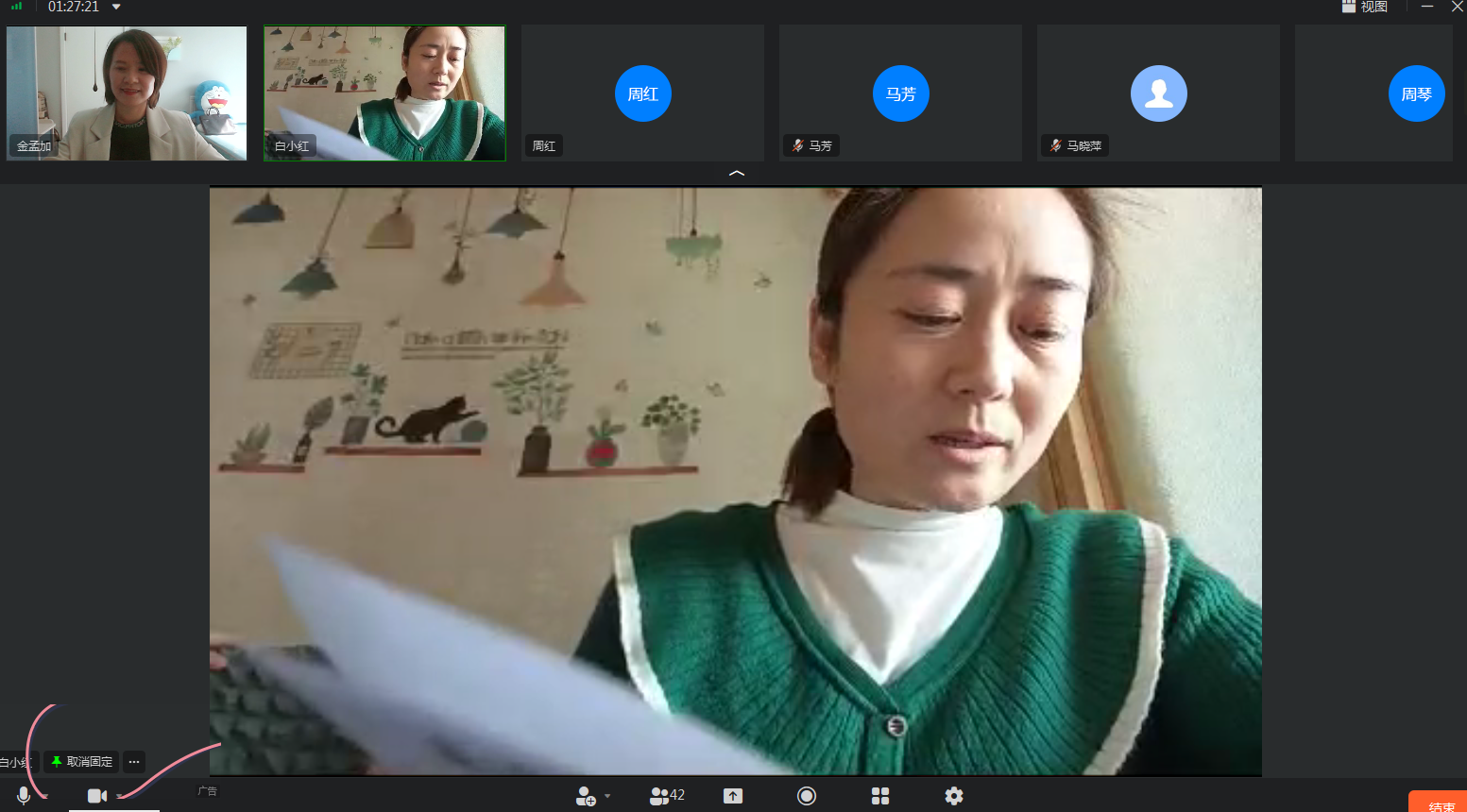Click the muted mic icon beside 马晓萍
The height and width of the screenshot is (812, 1467).
pos(1055,145)
